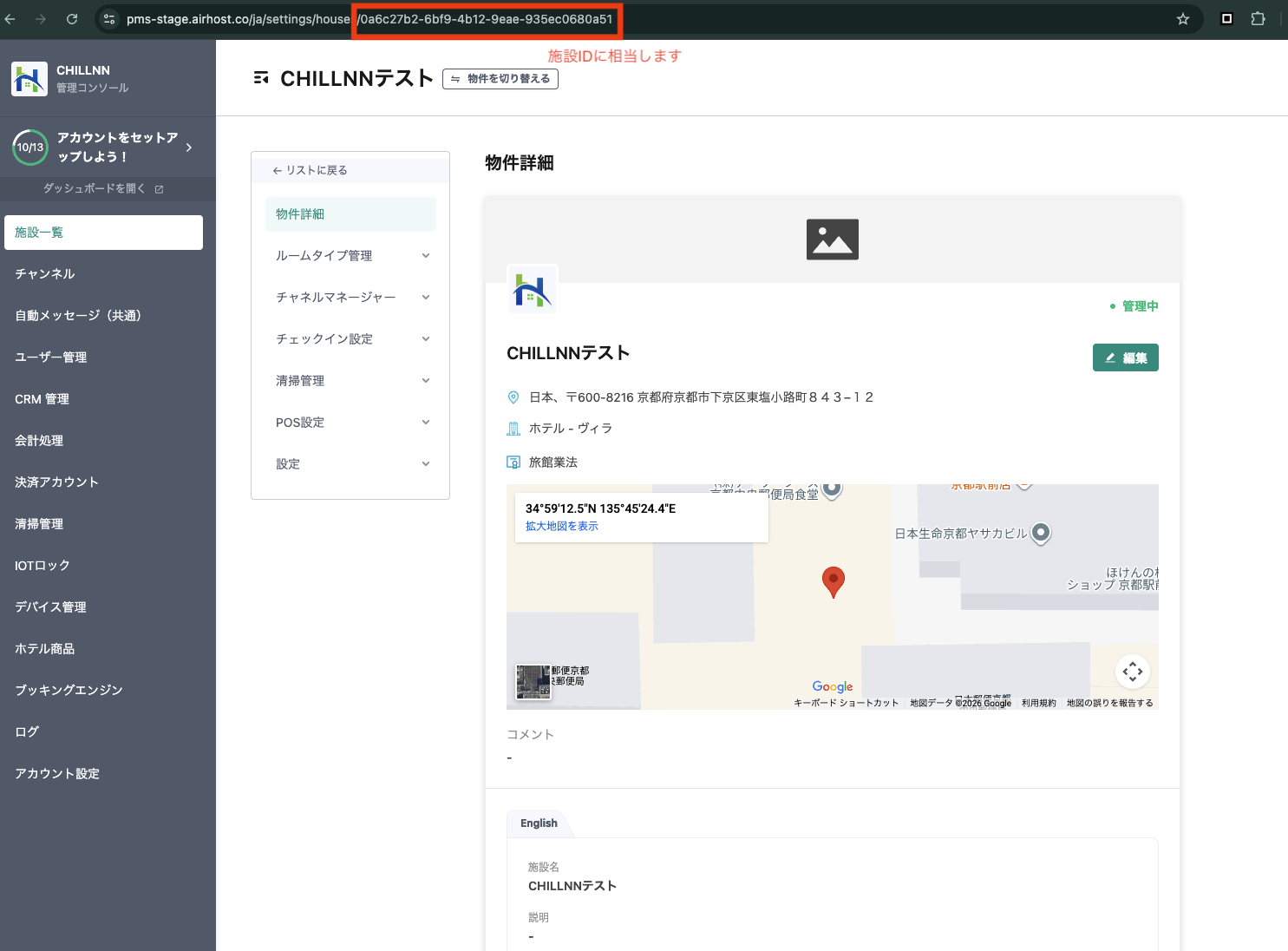Click the property logo thumbnail on card
The height and width of the screenshot is (951, 1288).
point(532,290)
